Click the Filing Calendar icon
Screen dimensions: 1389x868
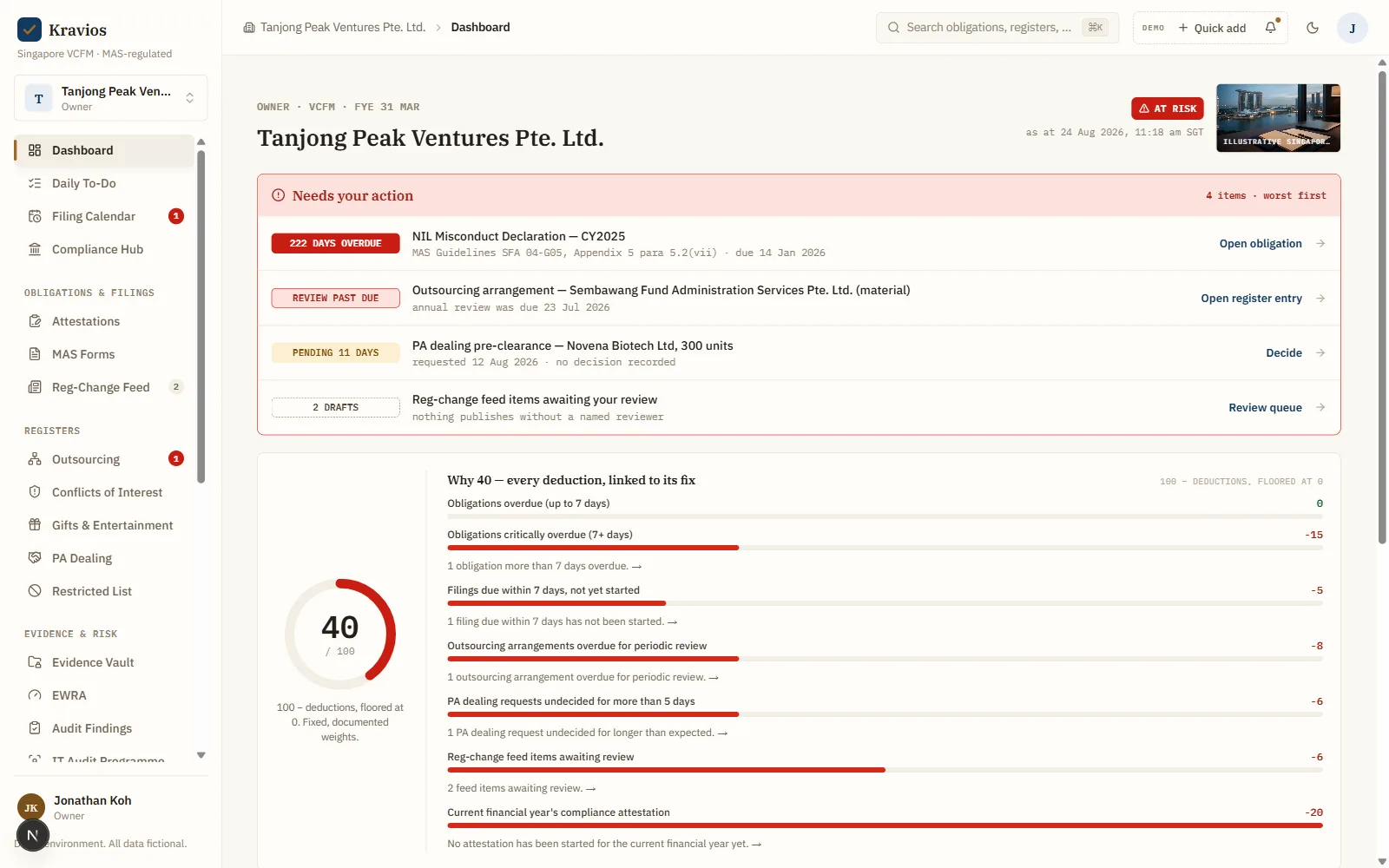[x=35, y=216]
